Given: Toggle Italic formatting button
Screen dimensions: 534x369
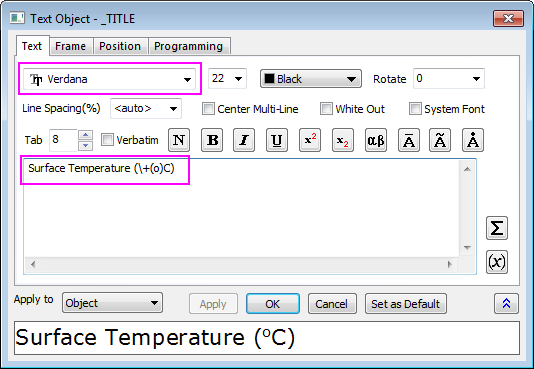Looking at the screenshot, I should click(x=244, y=140).
